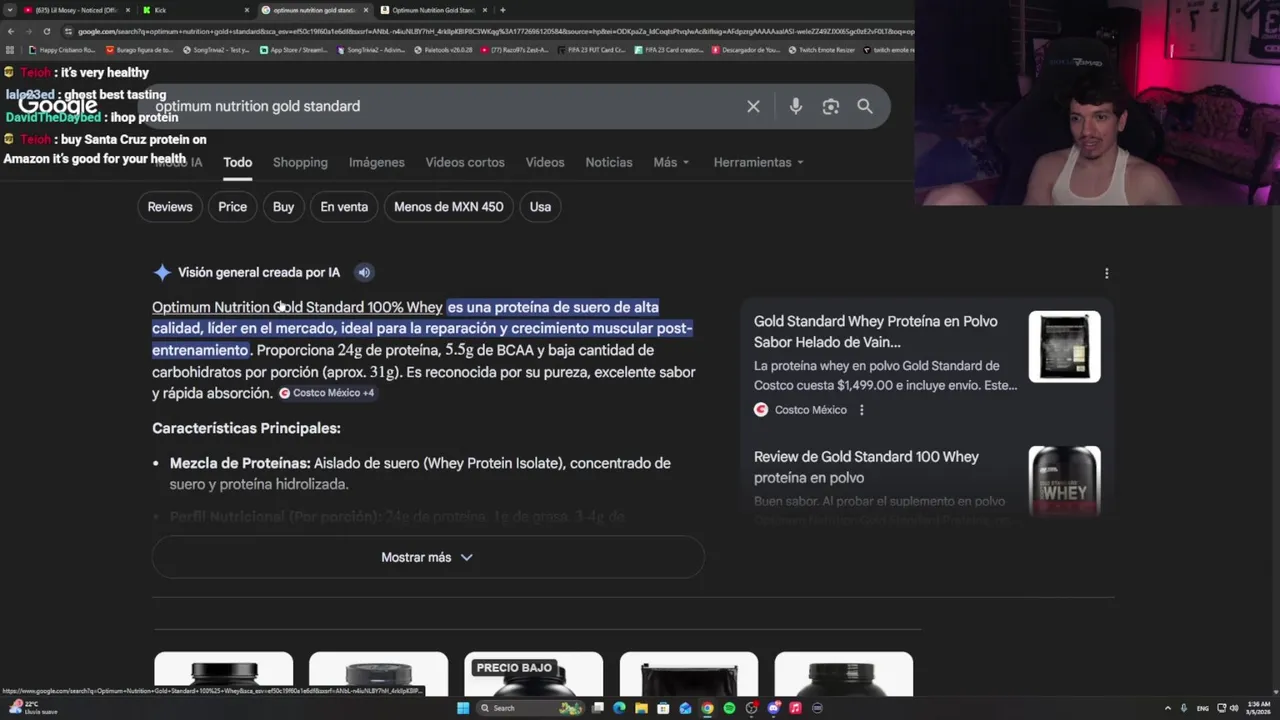
Task: Open the Windows Start menu
Action: 463,708
